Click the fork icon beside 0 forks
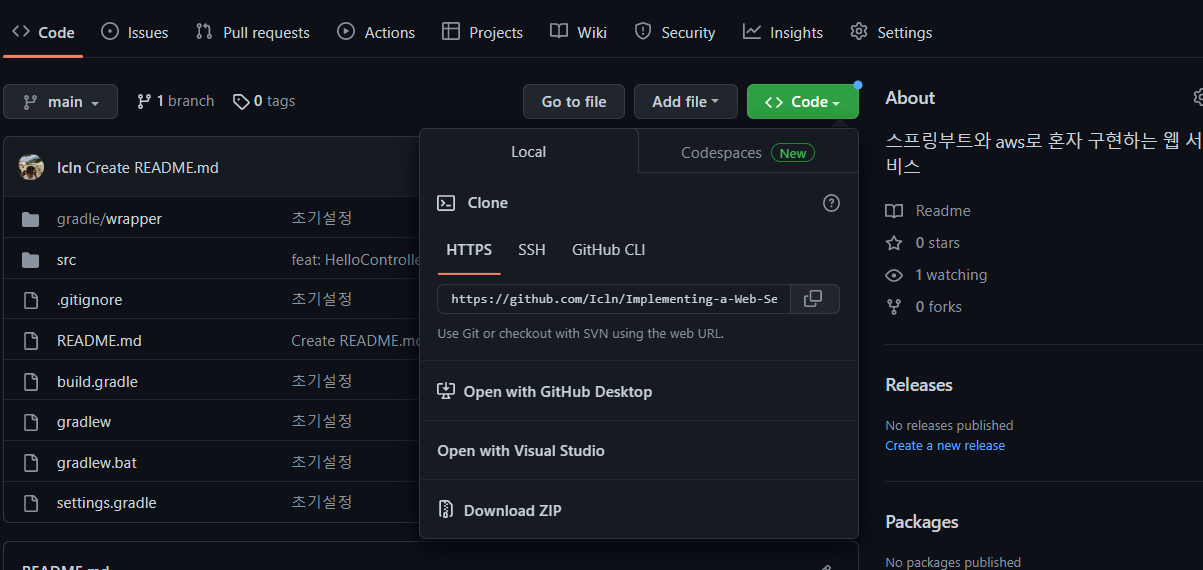The image size is (1203, 570). pyautogui.click(x=894, y=307)
